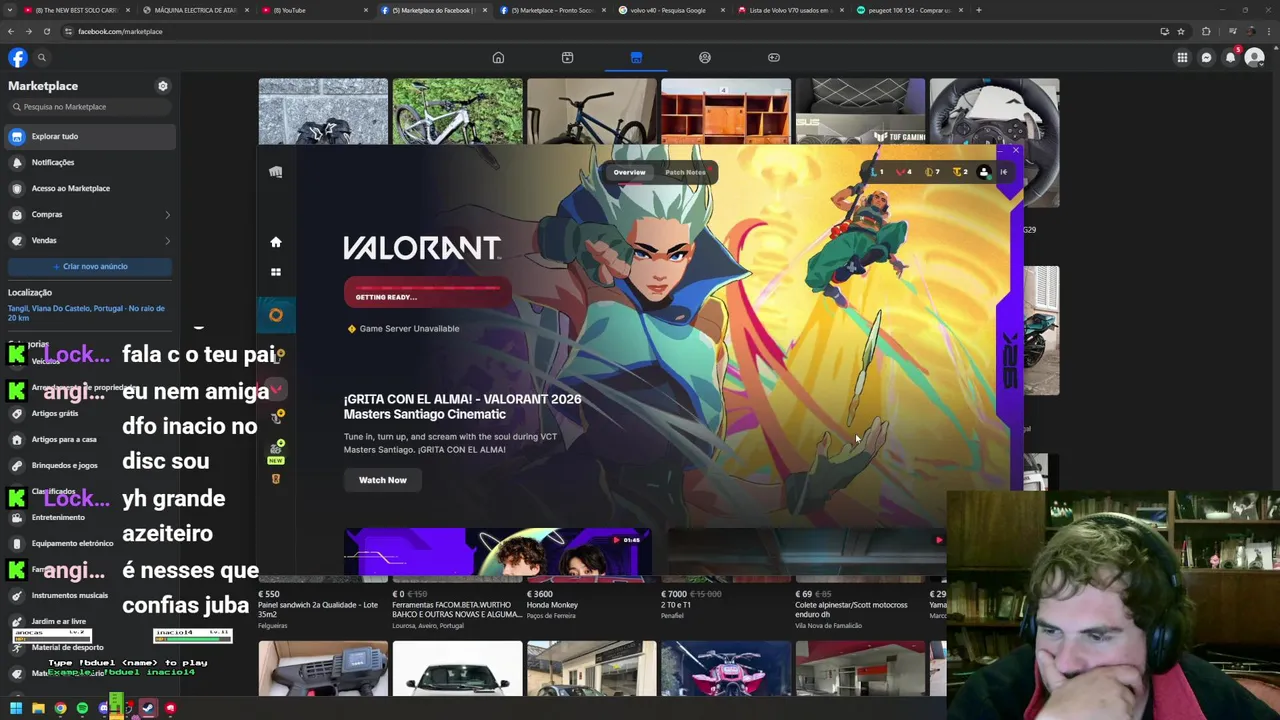Switch to Patch Notes tab
The height and width of the screenshot is (720, 1280).
click(x=685, y=172)
